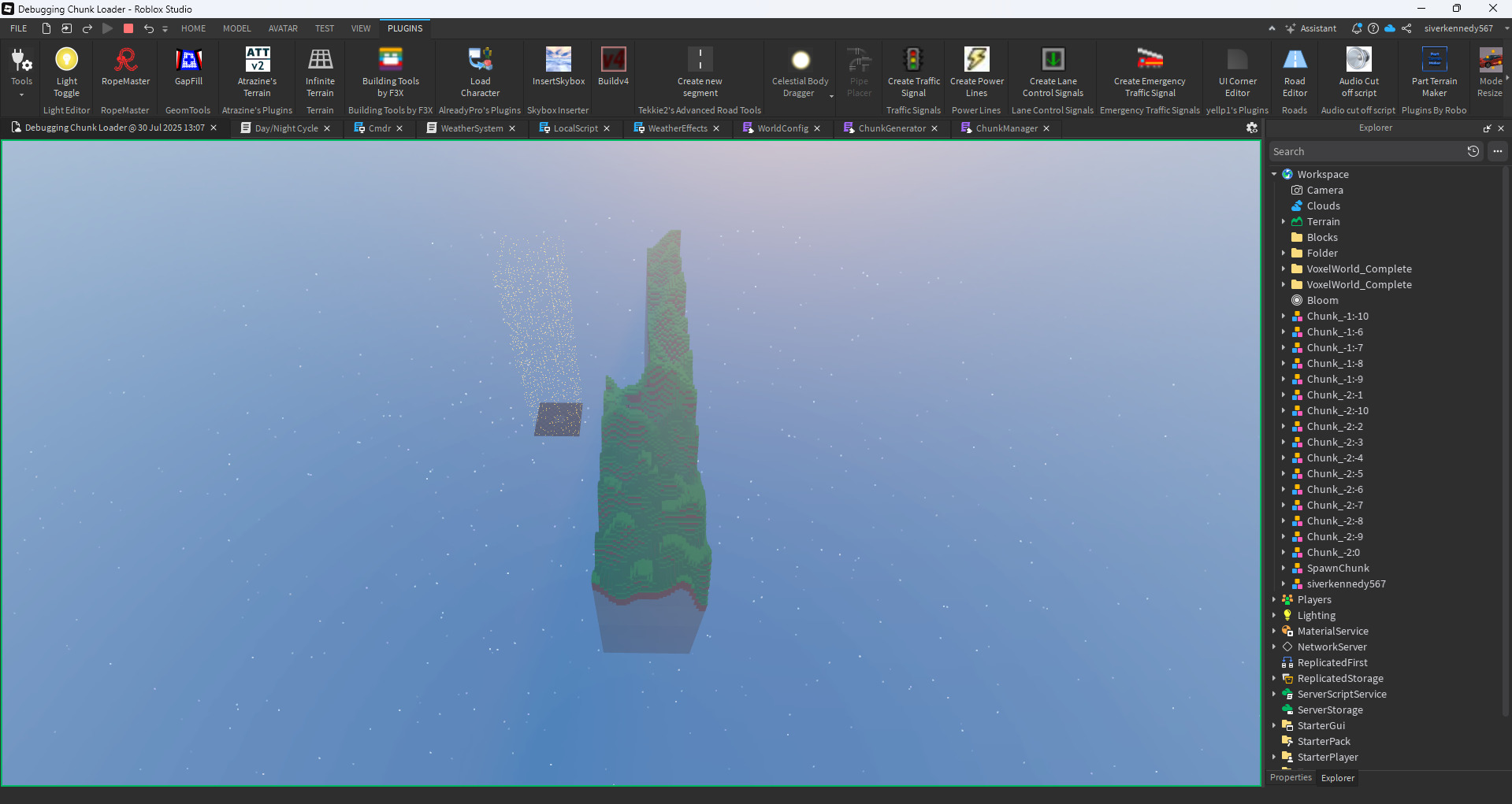Open the Explorer options menu
Image resolution: width=1512 pixels, height=804 pixels.
click(x=1497, y=150)
